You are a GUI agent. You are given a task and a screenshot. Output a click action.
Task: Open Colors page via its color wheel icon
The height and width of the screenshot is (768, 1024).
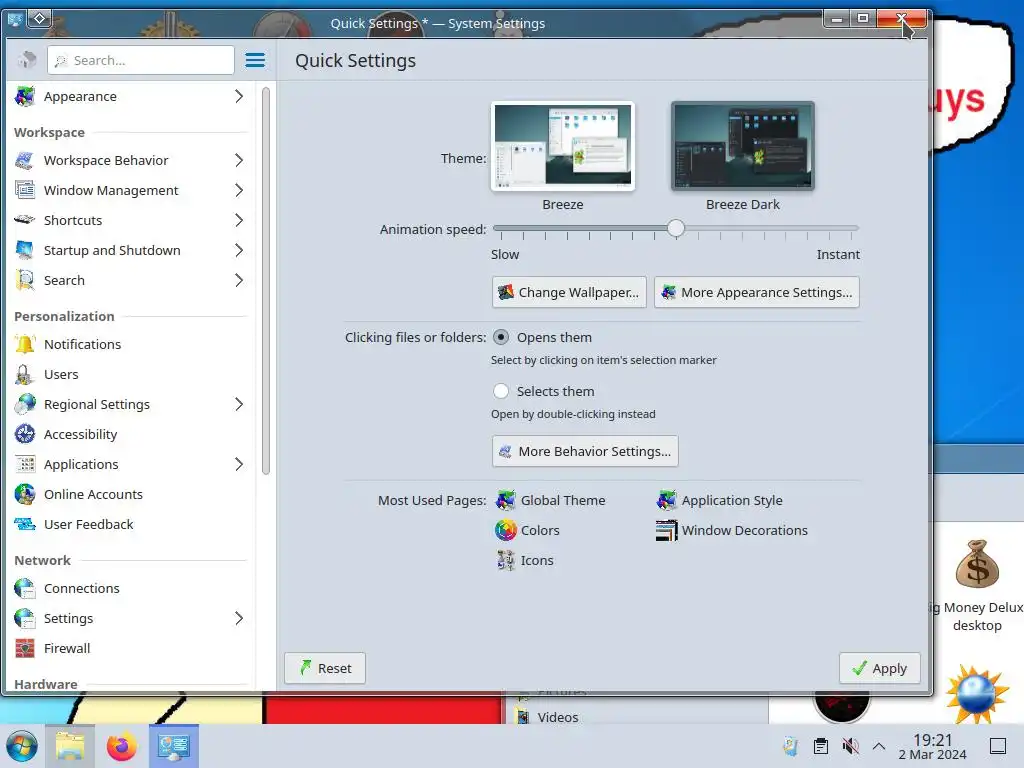505,530
